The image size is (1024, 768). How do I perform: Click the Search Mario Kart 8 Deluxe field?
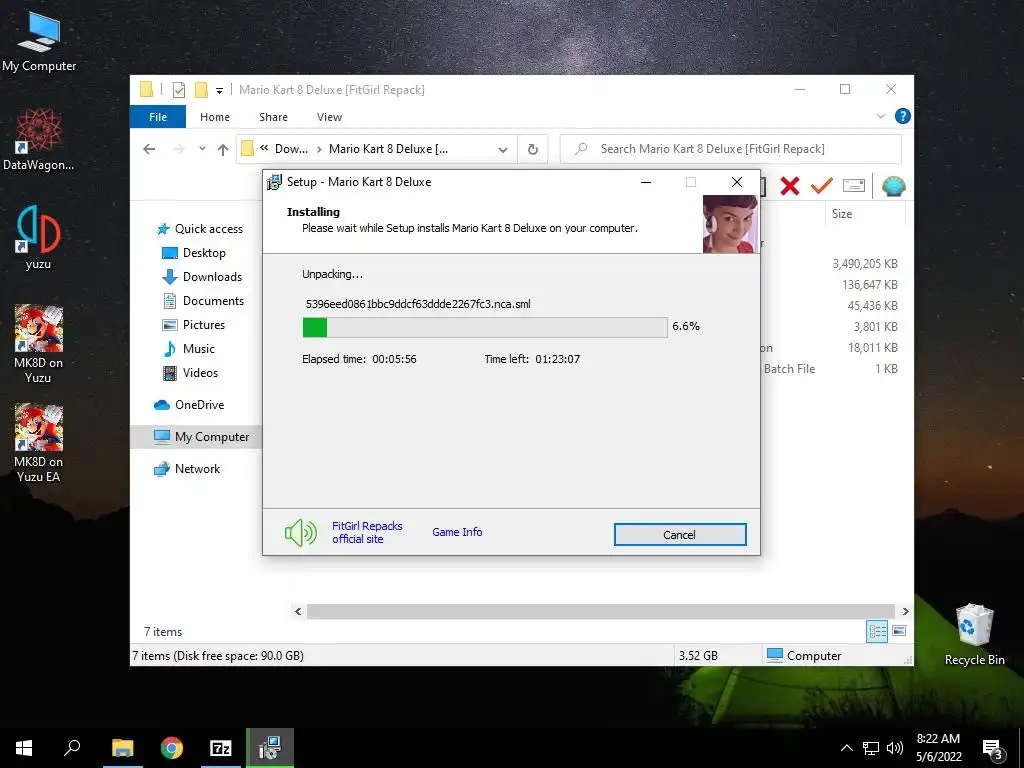click(x=731, y=149)
